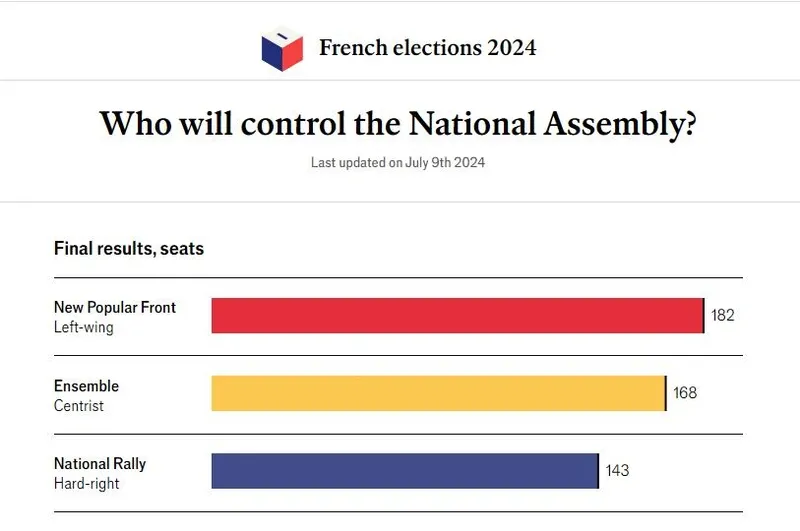Click the 182 seats value
Screen dimensions: 800x531
(x=723, y=316)
